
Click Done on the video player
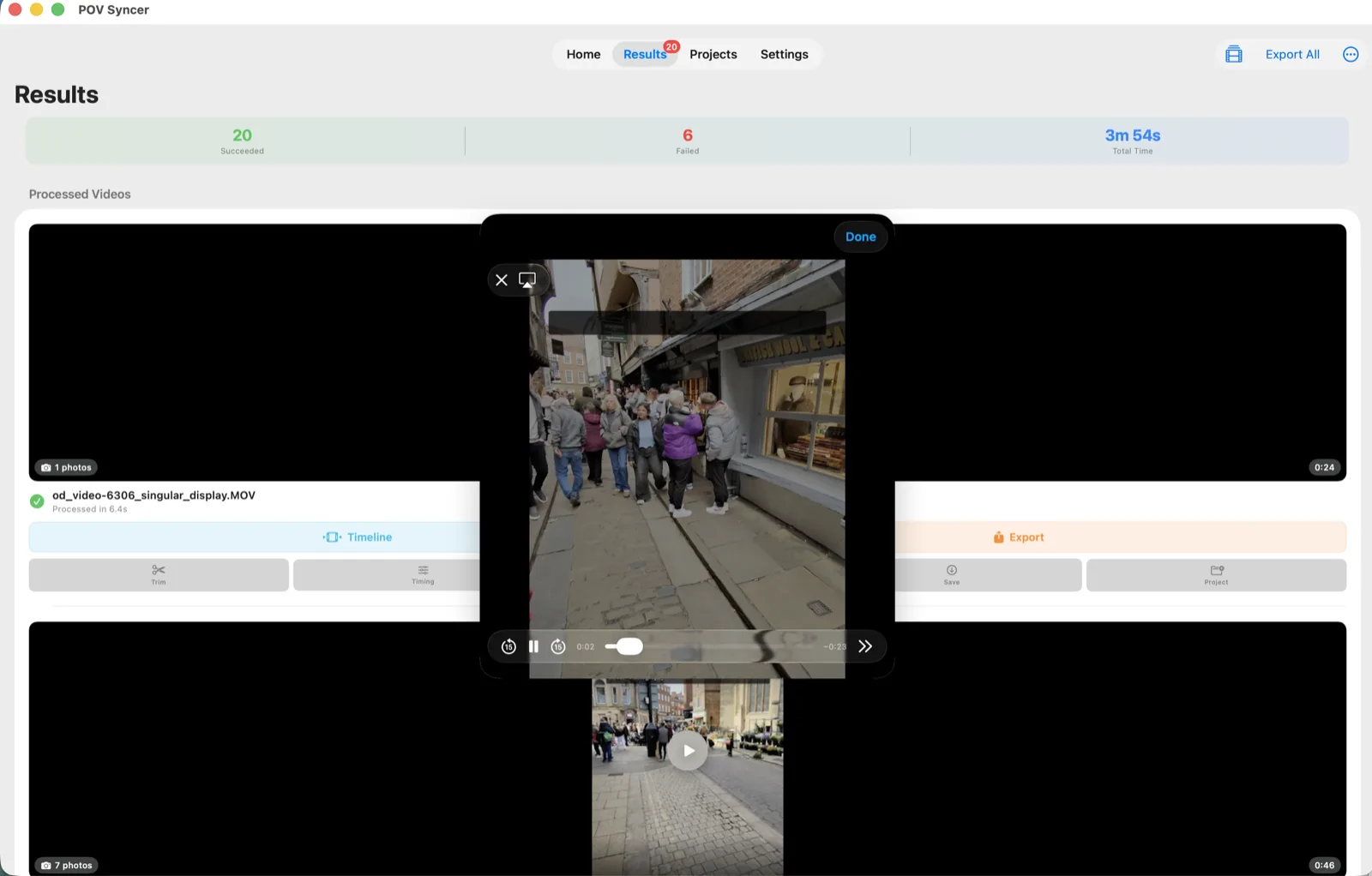(x=861, y=237)
